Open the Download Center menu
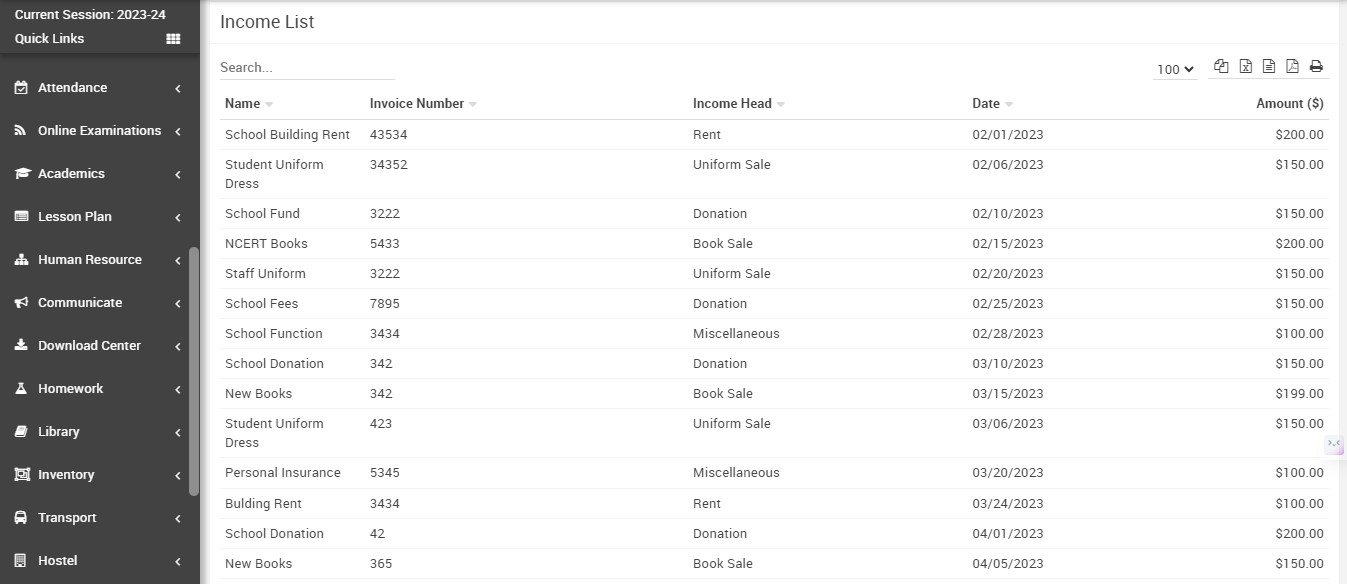The width and height of the screenshot is (1347, 584). coord(89,346)
